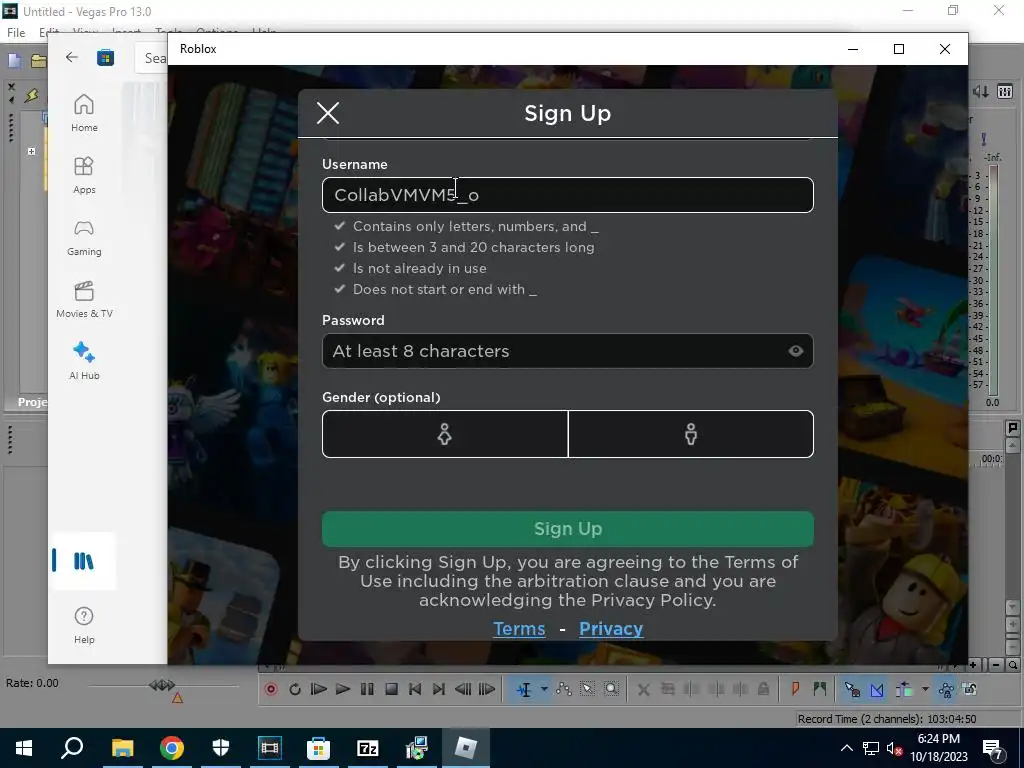Click the Stop button in Vegas transport
Image resolution: width=1024 pixels, height=768 pixels.
[391, 689]
